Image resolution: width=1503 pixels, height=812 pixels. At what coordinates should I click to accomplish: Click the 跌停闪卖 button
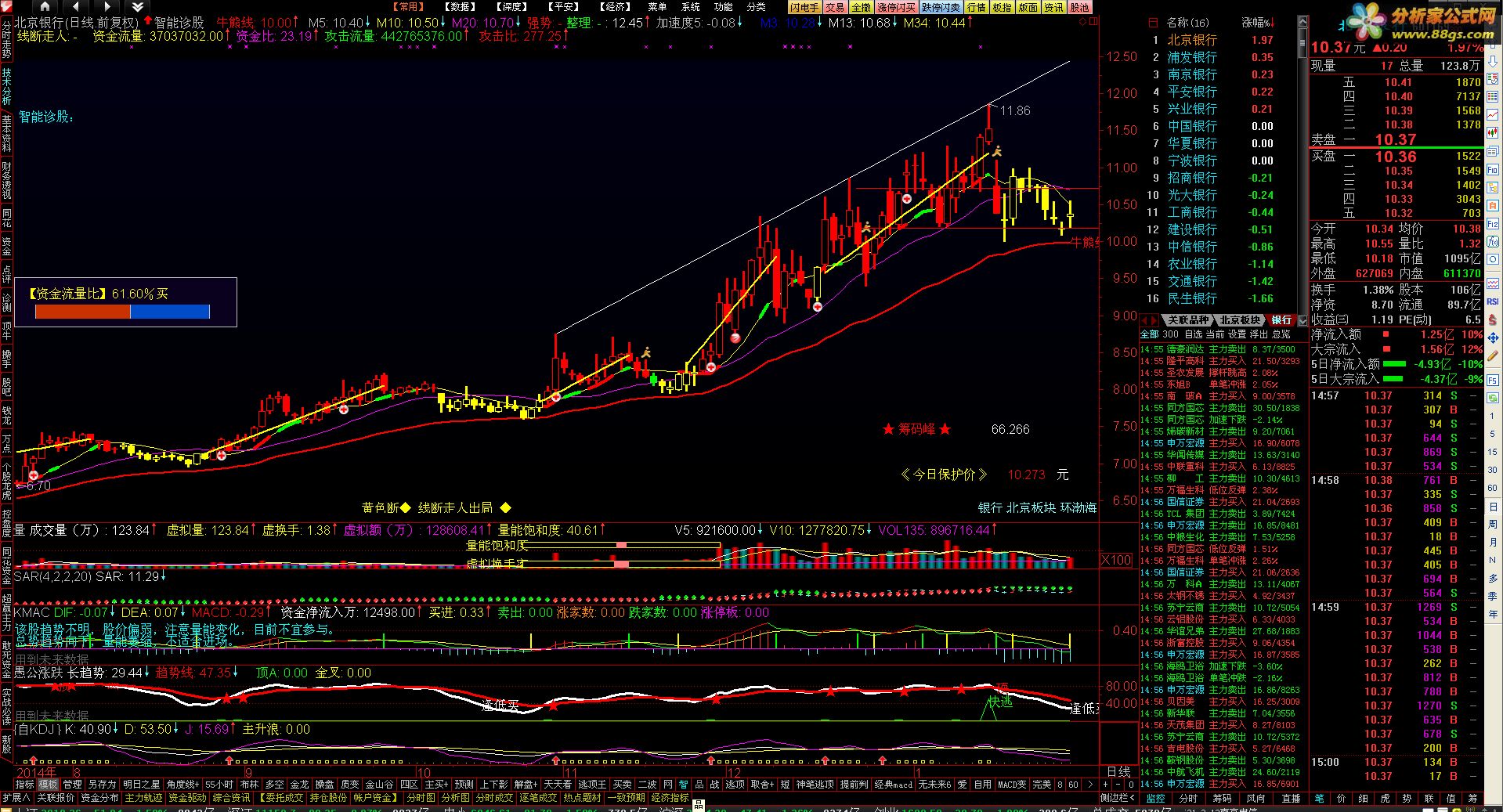[x=941, y=7]
